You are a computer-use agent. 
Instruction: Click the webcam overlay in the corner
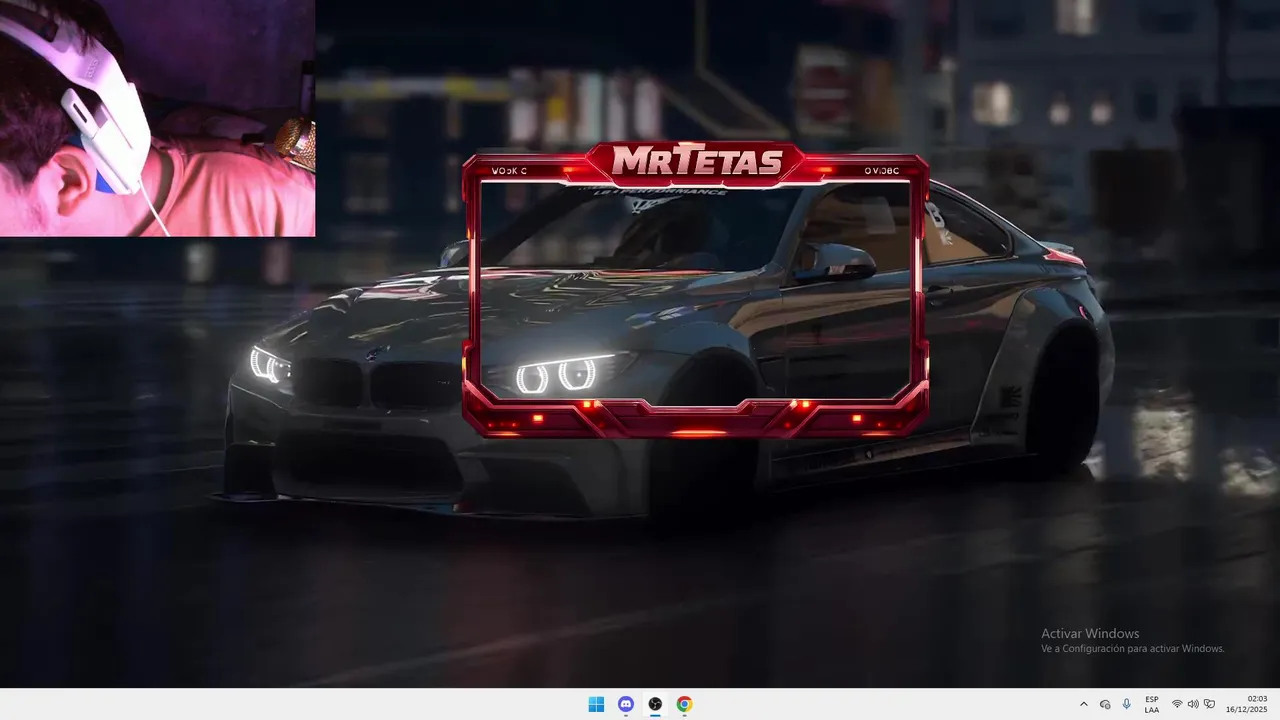click(x=157, y=118)
